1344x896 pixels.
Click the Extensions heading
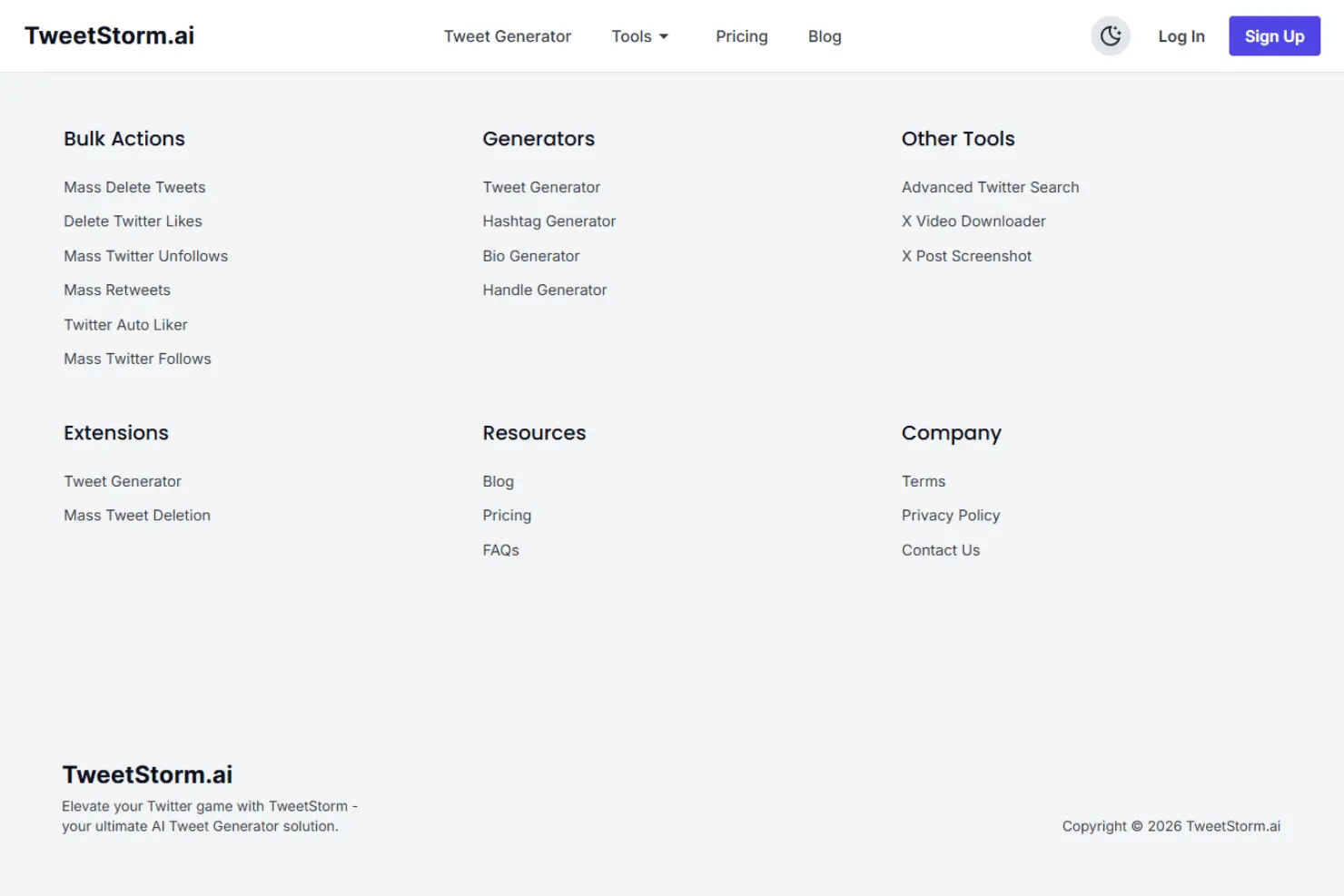point(116,433)
